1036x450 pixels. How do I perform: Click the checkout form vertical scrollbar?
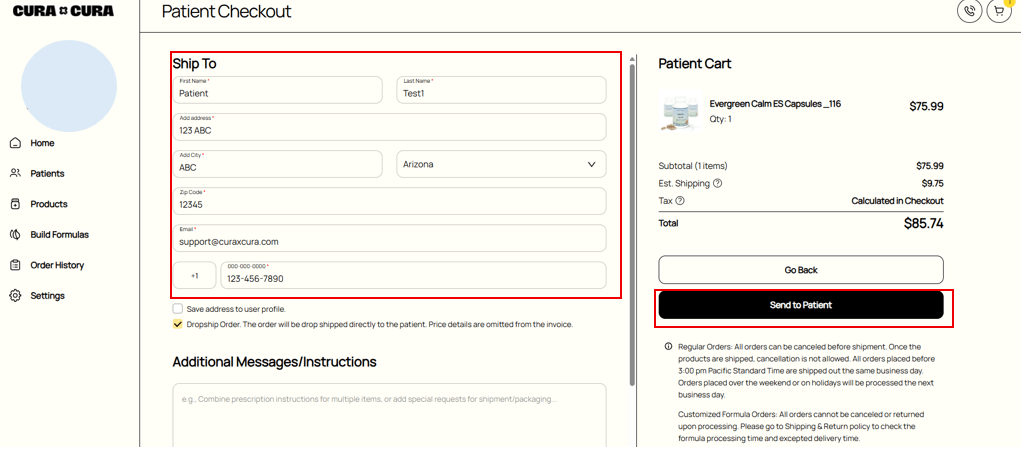point(631,220)
